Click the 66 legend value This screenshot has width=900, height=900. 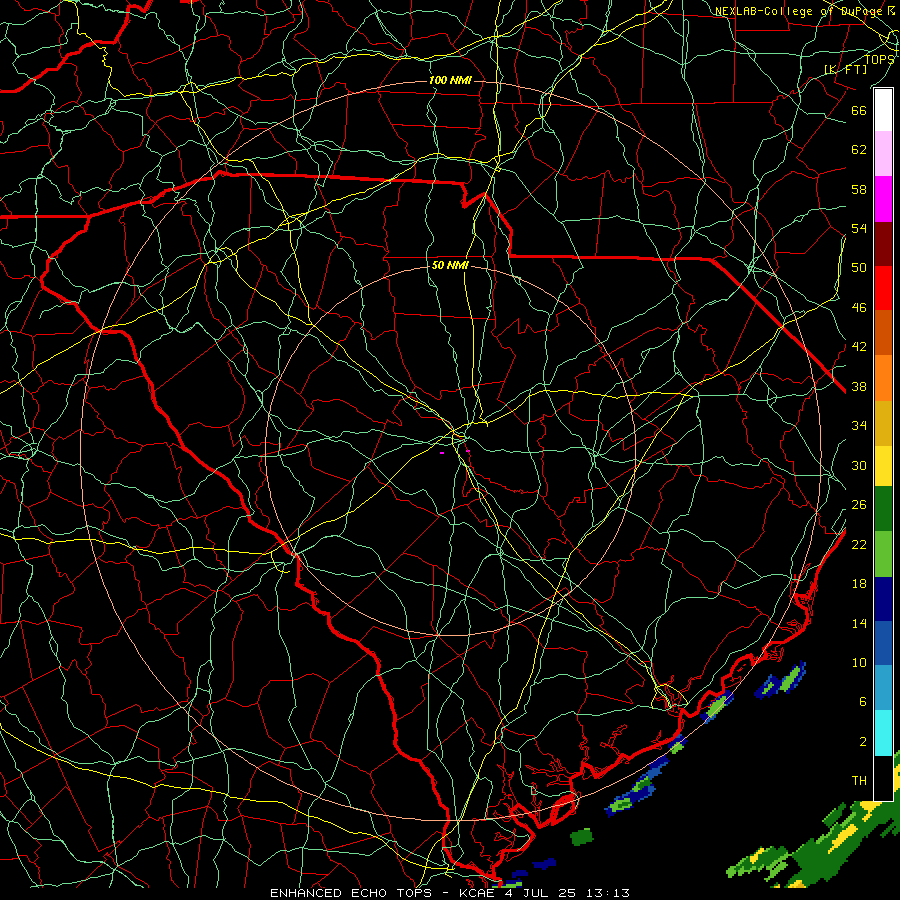(x=859, y=110)
